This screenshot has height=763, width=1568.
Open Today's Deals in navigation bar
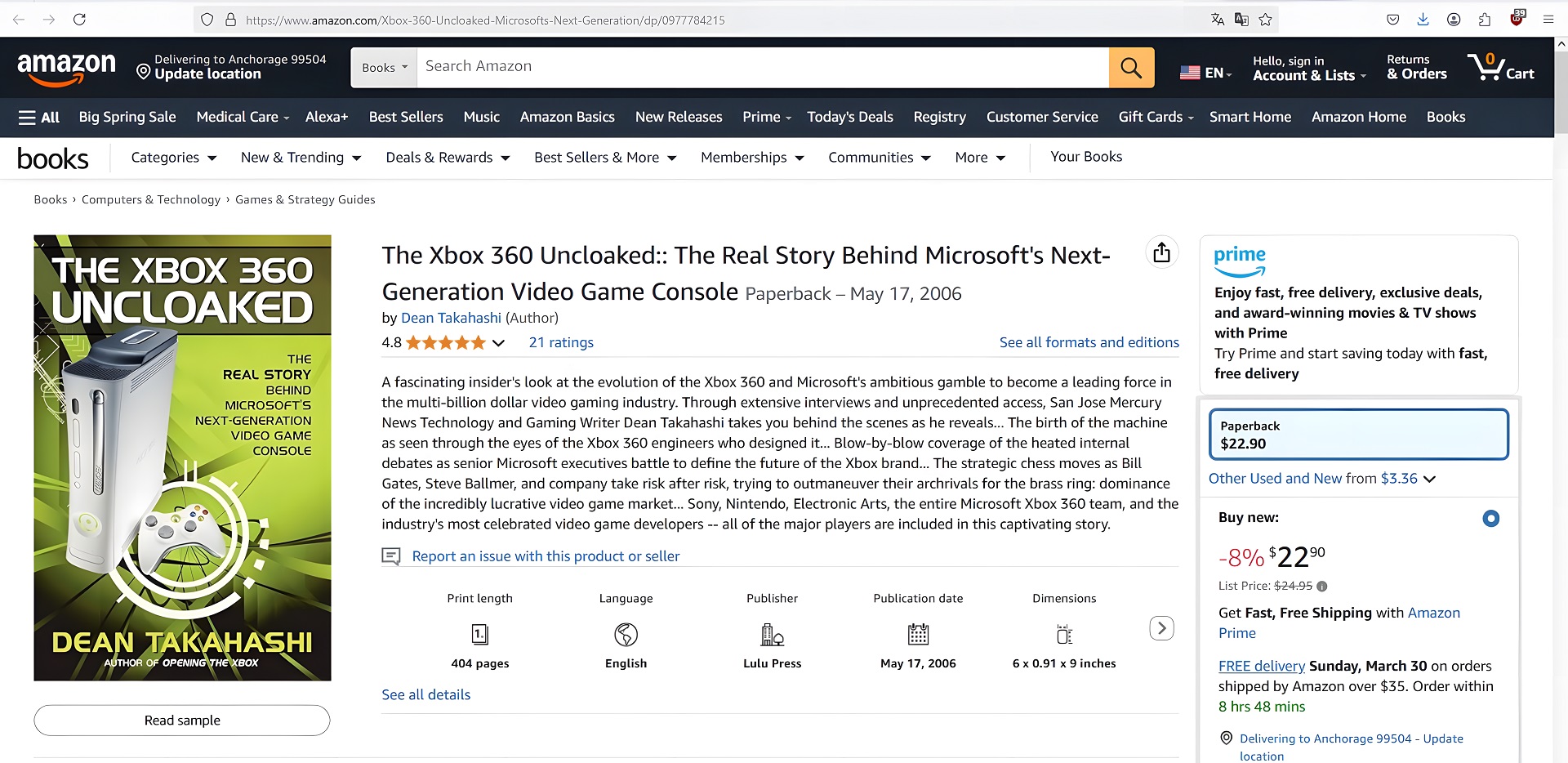pyautogui.click(x=849, y=118)
